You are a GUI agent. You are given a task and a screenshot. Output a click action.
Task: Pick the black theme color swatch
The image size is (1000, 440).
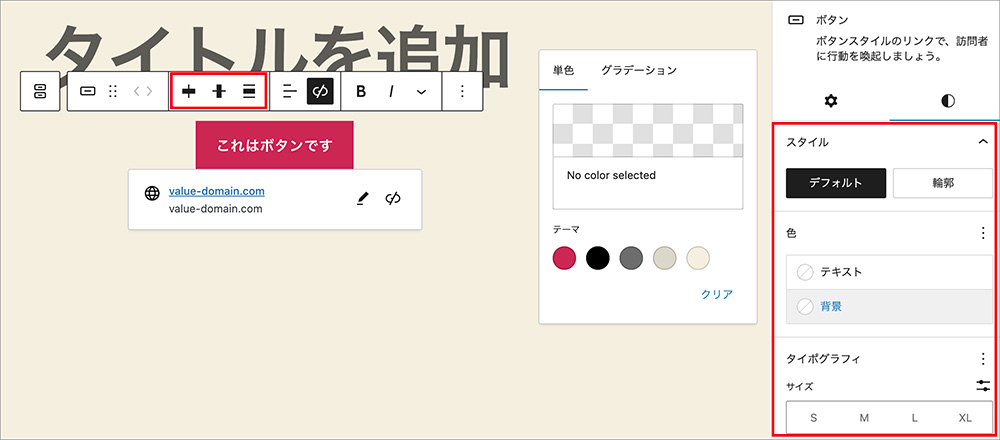click(x=598, y=259)
